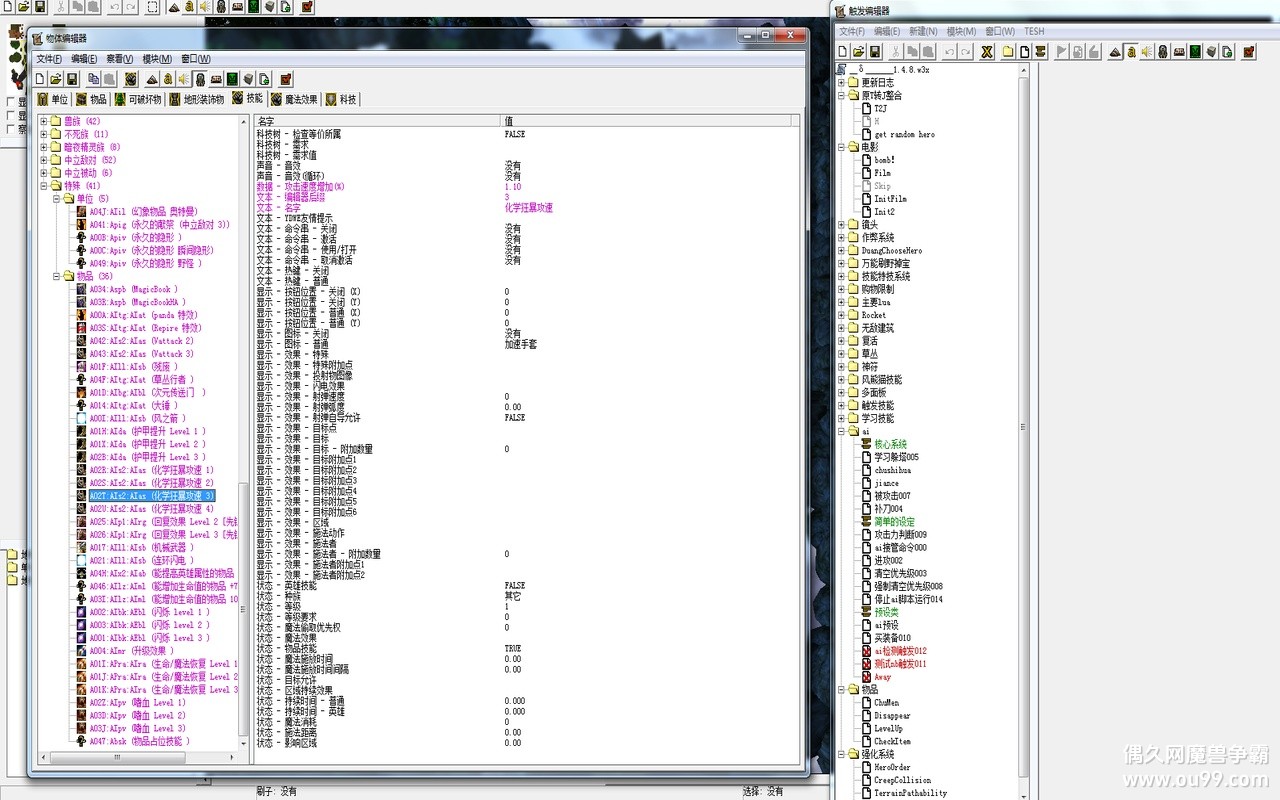This screenshot has width=1280, height=800.
Task: Click Import Manager icon in Trigger Editor toolbar
Action: coord(1227,51)
